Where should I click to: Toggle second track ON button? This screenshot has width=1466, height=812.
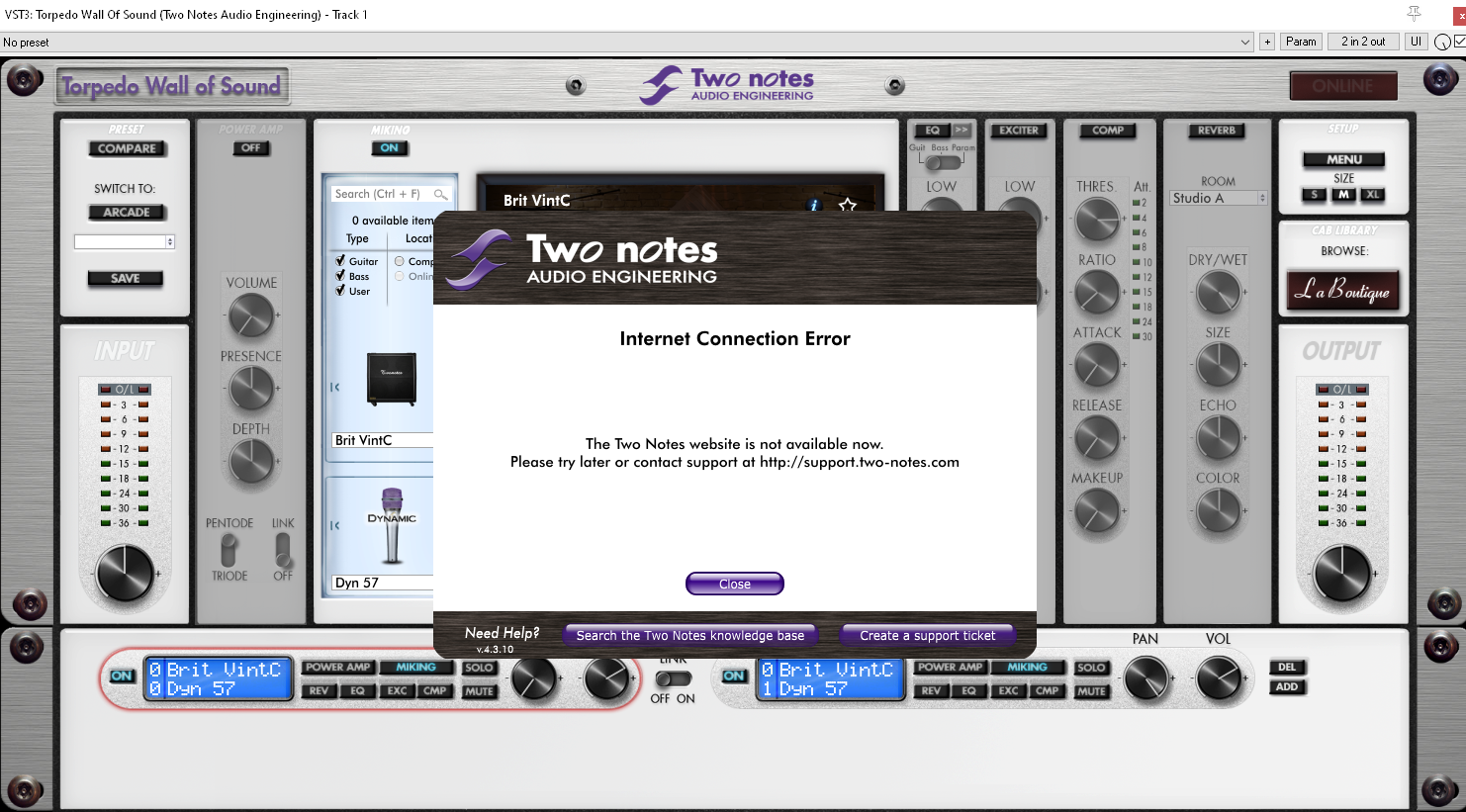tap(734, 676)
